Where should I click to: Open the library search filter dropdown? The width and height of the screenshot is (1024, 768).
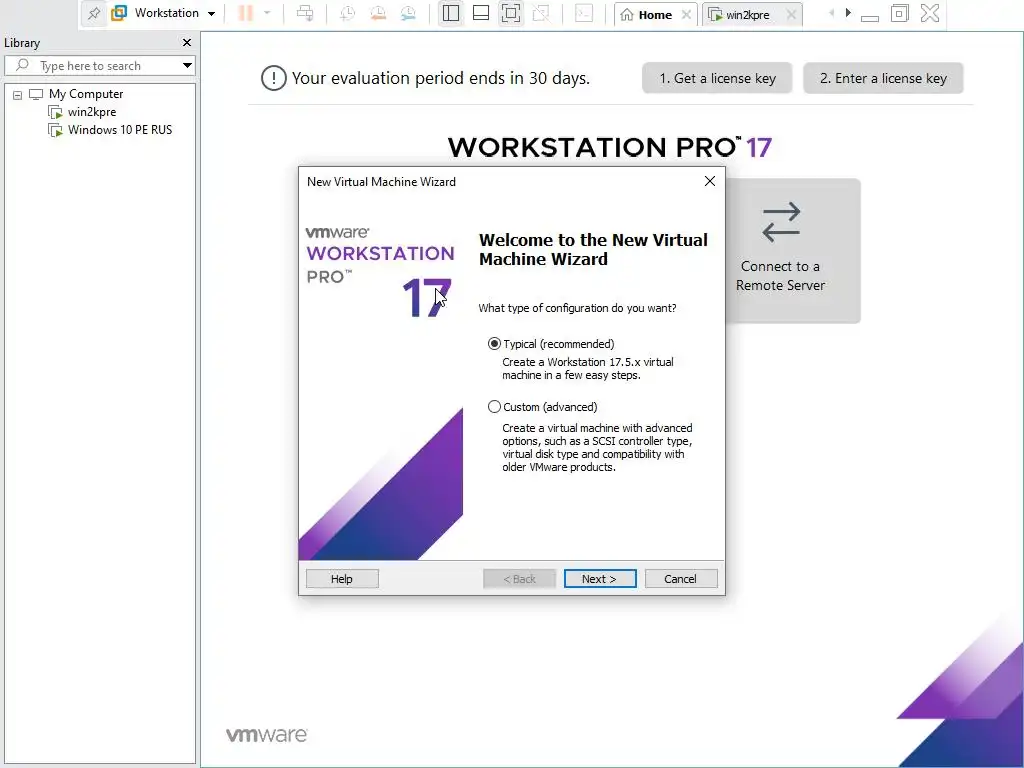(x=187, y=65)
